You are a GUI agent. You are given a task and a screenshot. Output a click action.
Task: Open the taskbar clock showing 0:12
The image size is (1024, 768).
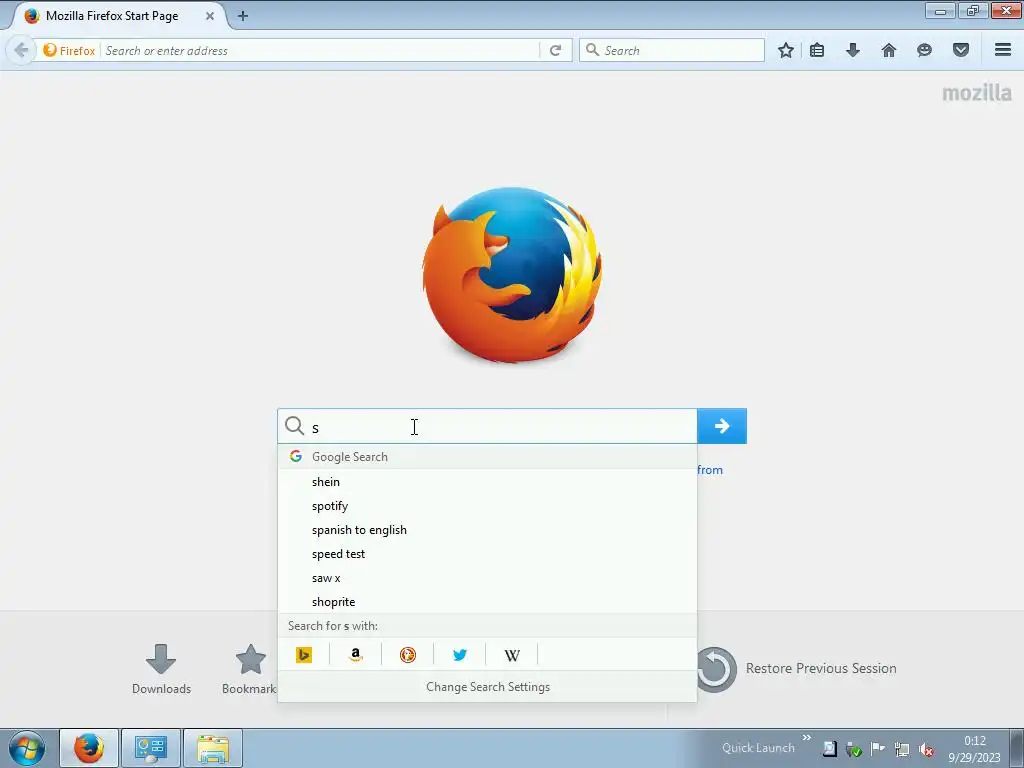974,749
